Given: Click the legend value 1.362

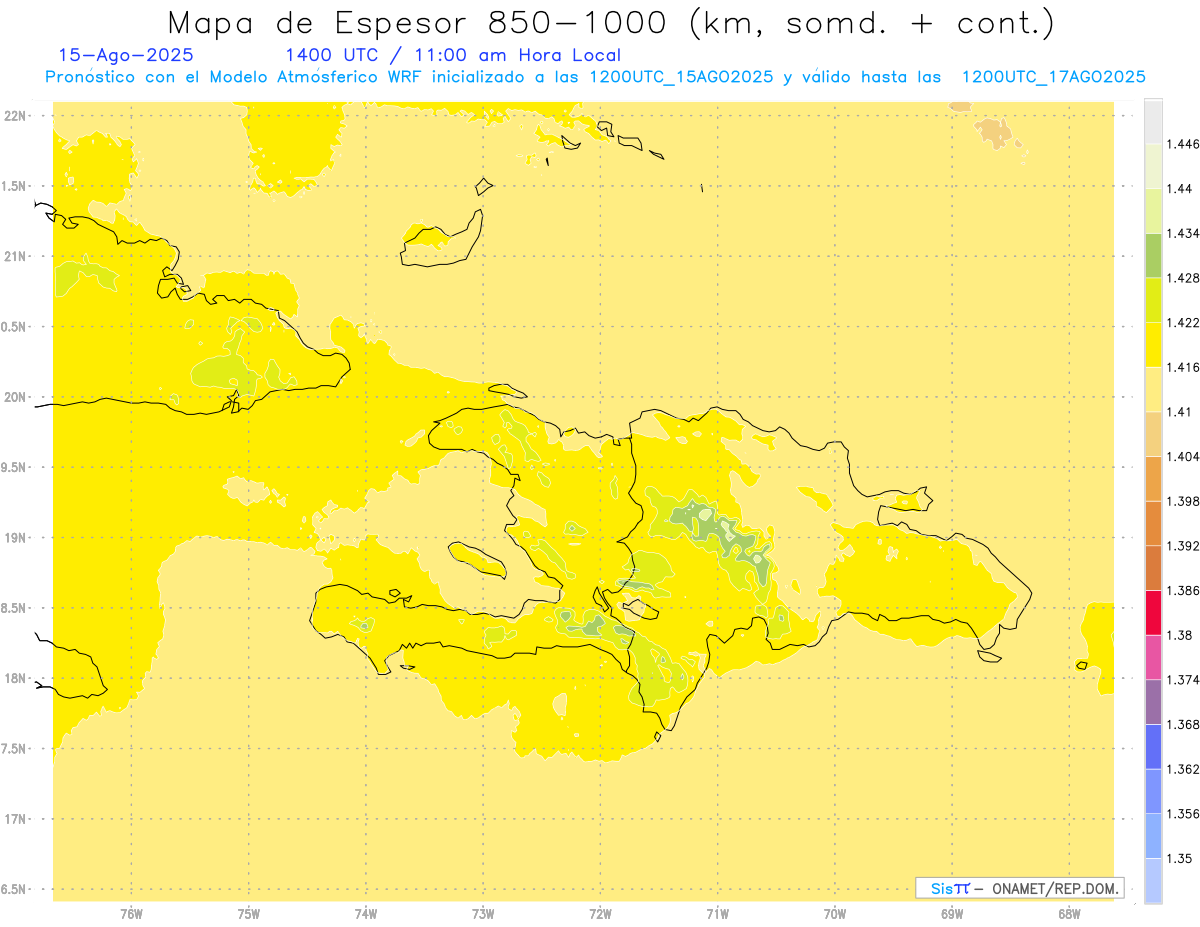Looking at the screenshot, I should [x=1183, y=769].
